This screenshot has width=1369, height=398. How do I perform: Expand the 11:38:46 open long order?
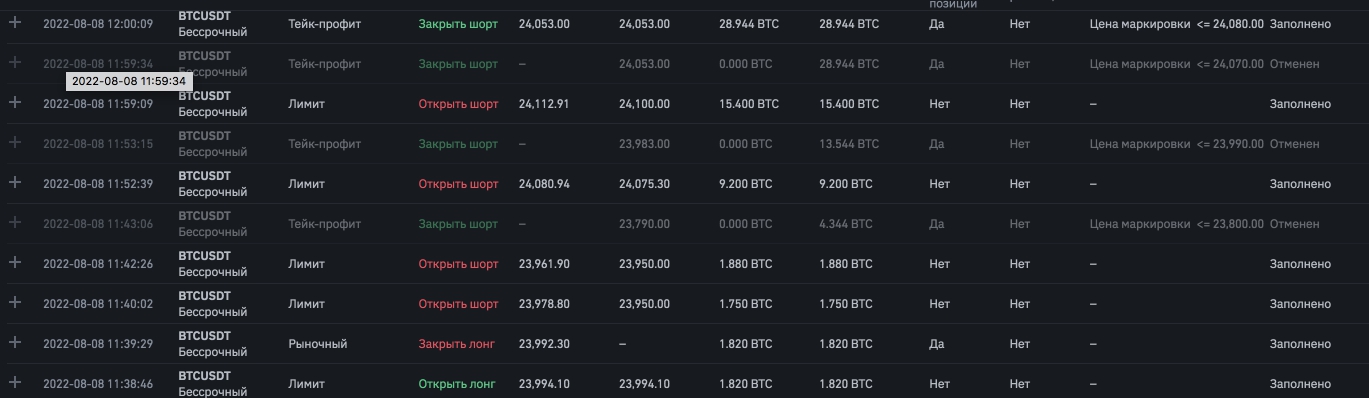pyautogui.click(x=15, y=382)
